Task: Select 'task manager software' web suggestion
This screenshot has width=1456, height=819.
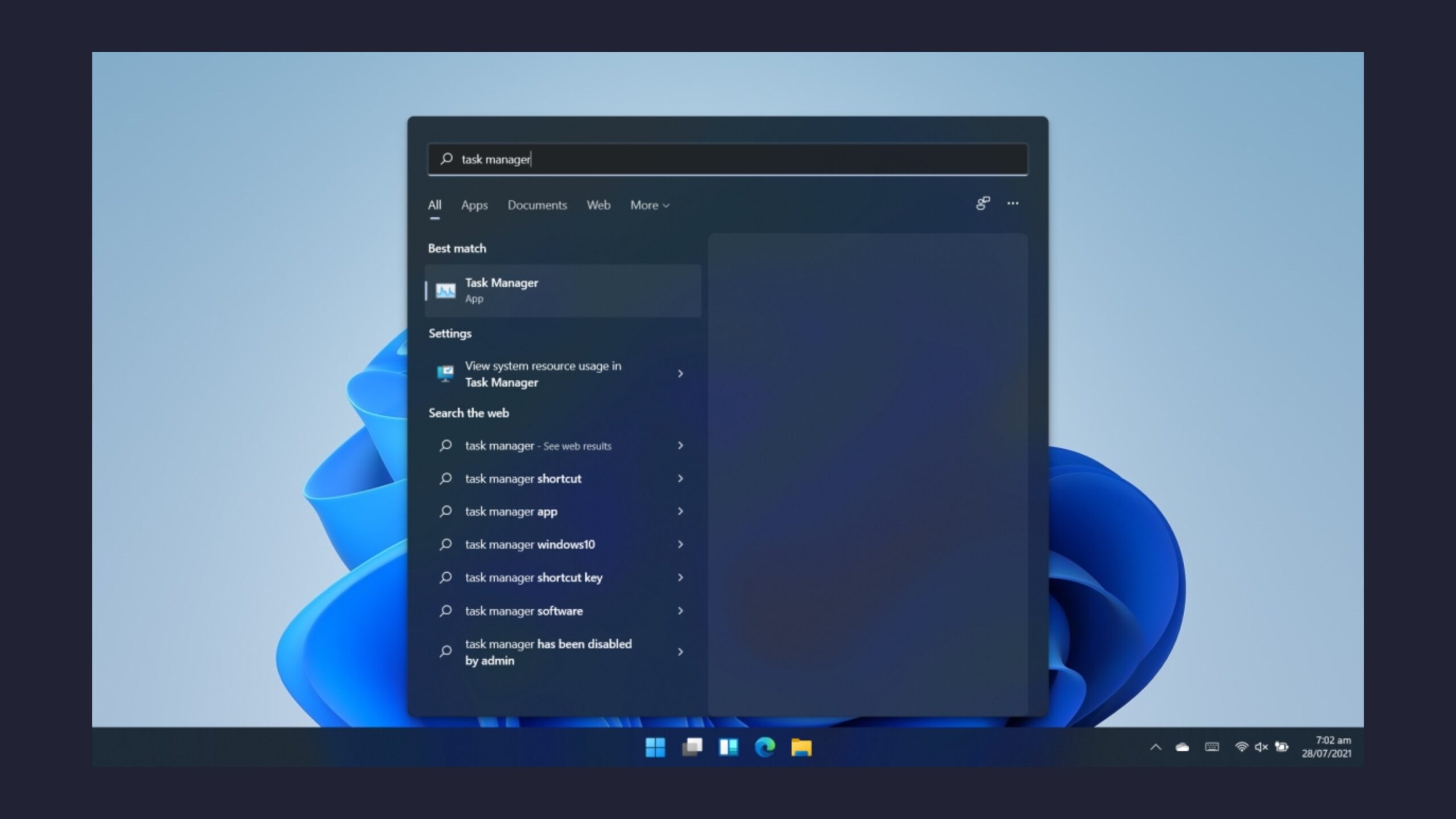Action: pyautogui.click(x=562, y=611)
